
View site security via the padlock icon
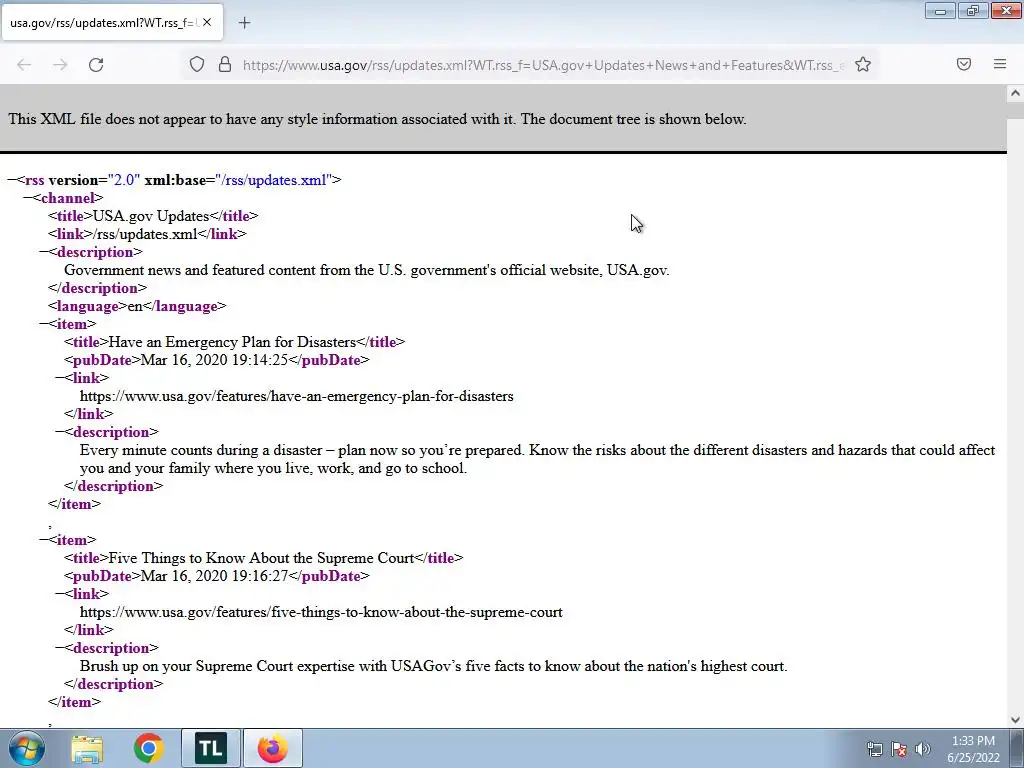(225, 65)
